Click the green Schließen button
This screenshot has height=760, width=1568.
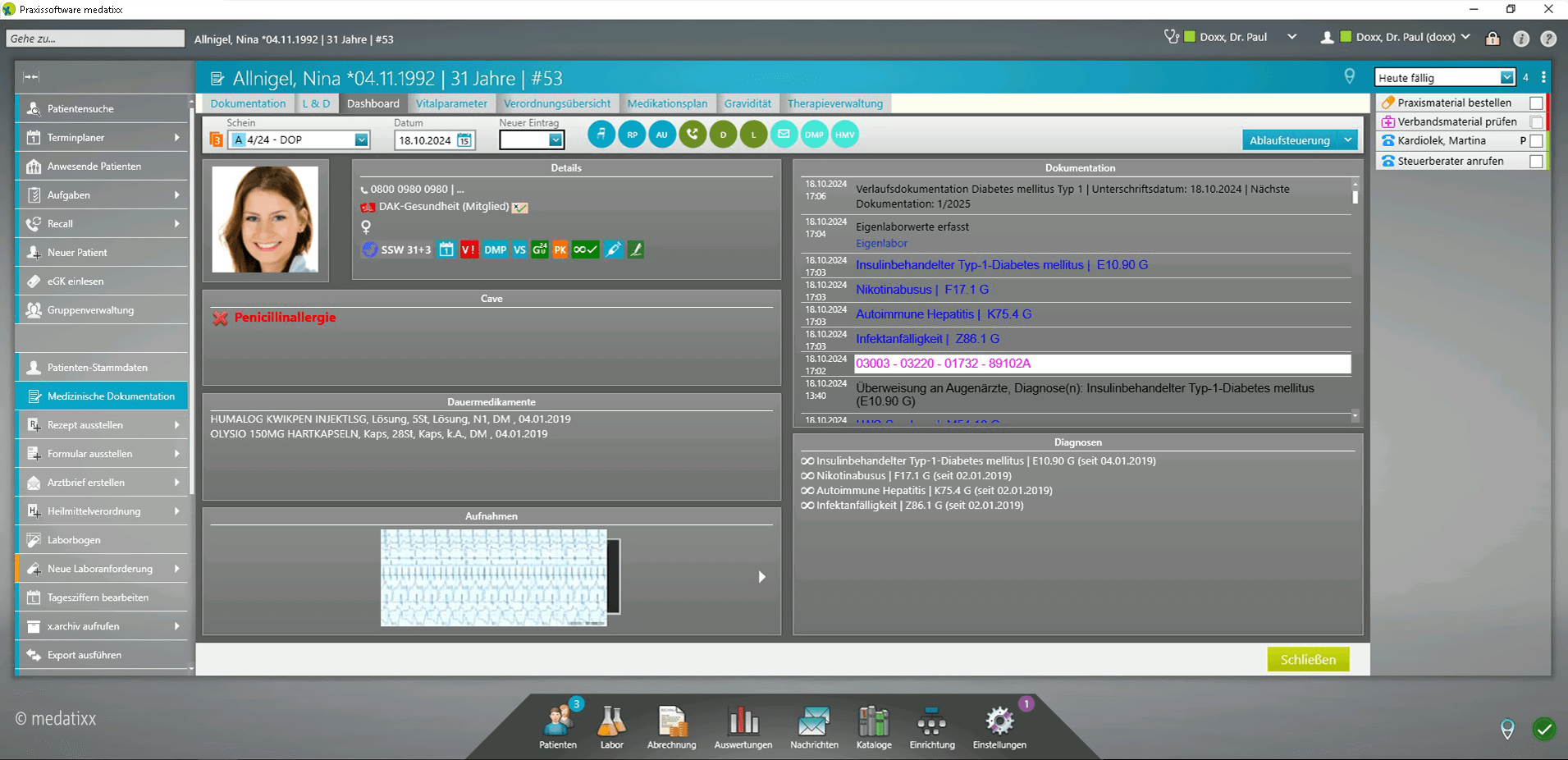(1308, 659)
